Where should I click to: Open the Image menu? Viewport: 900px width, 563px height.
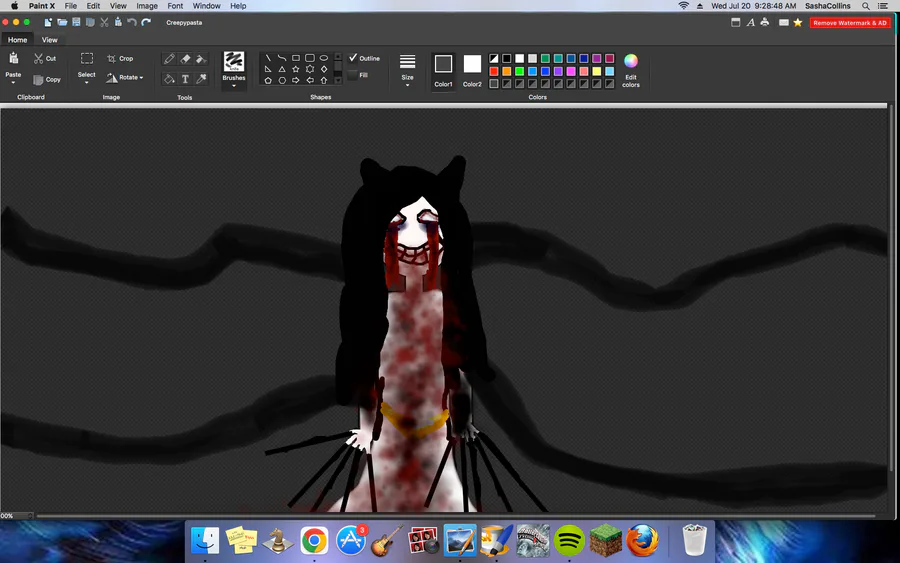click(147, 6)
